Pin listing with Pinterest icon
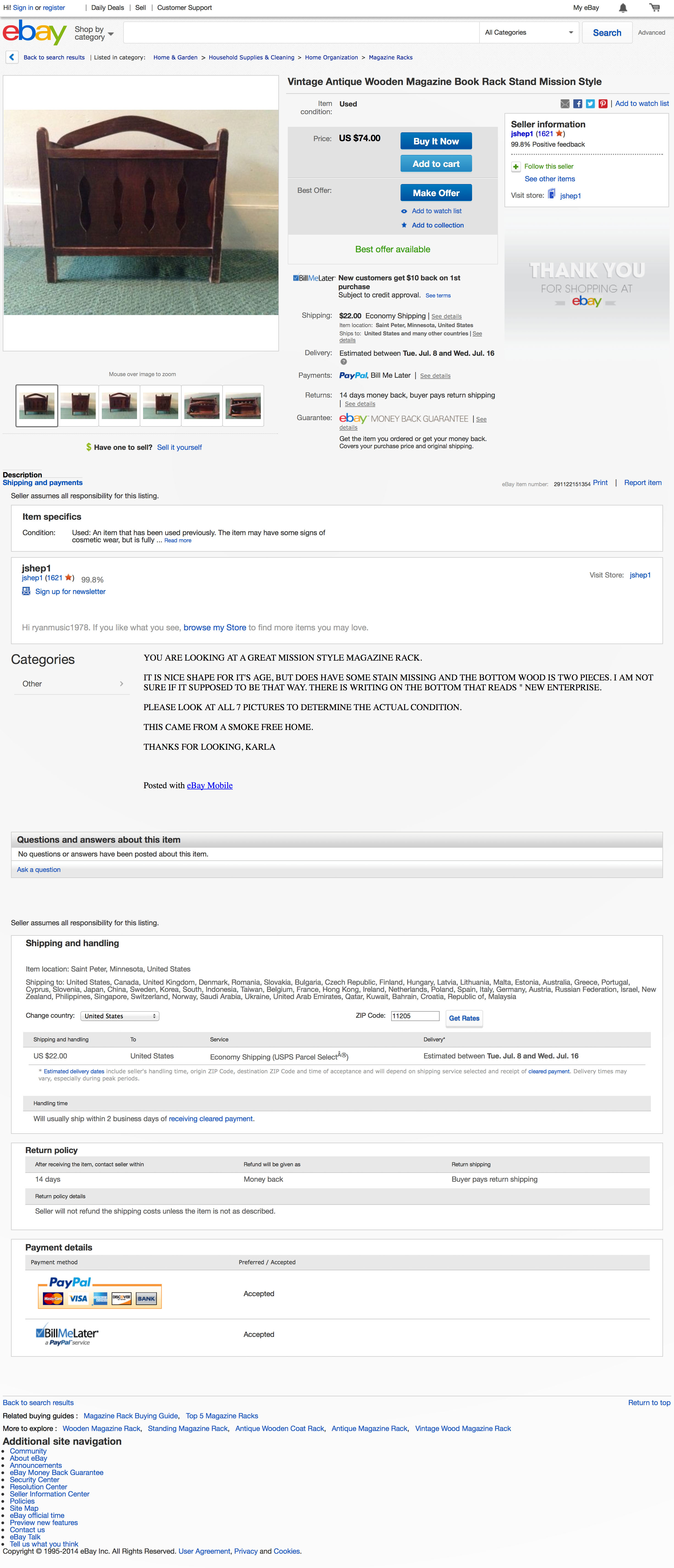This screenshot has width=674, height=1568. tap(603, 104)
